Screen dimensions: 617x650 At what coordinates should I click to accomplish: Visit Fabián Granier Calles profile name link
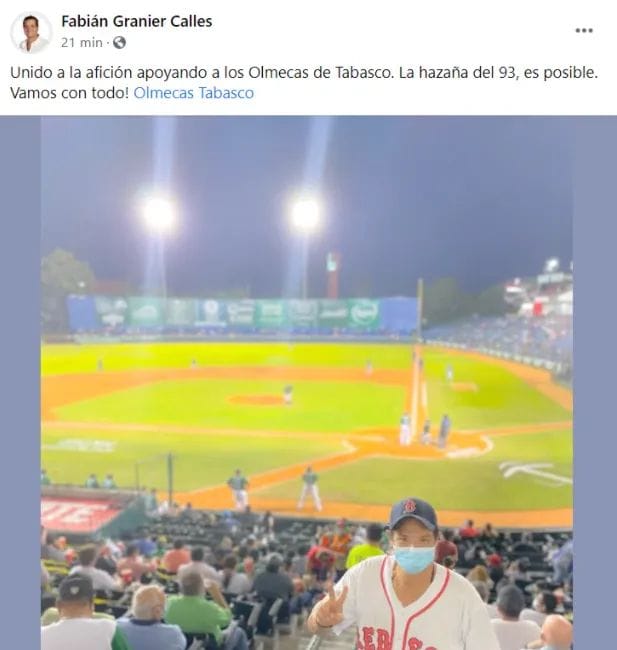[137, 21]
